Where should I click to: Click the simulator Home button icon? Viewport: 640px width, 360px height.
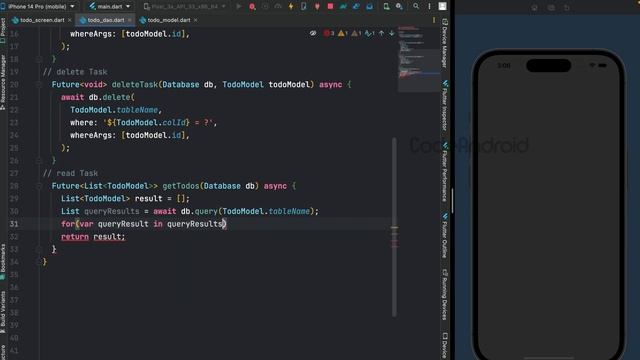coord(534,7)
